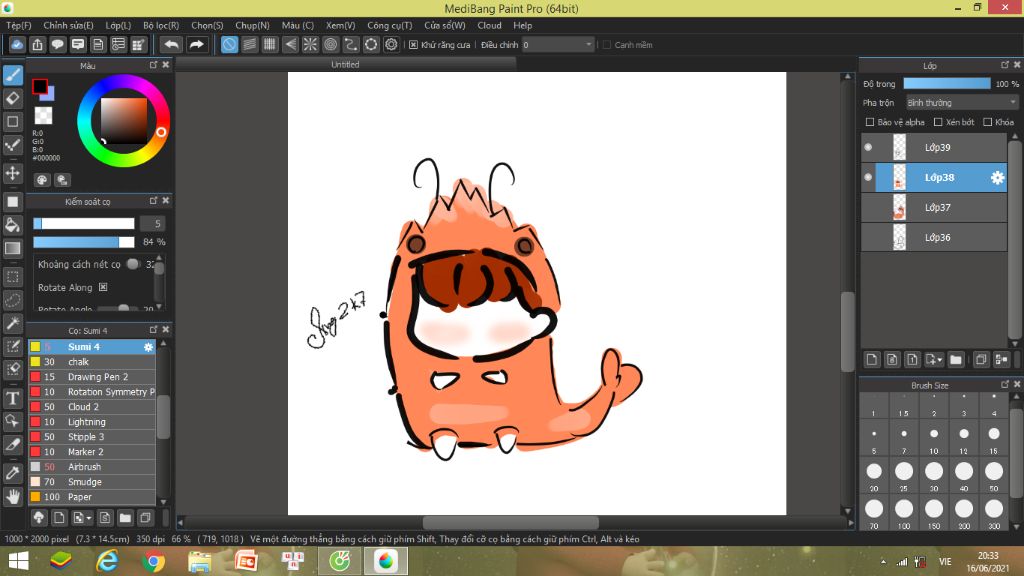Select the Eyedropper tool
The image size is (1024, 576).
click(x=13, y=472)
